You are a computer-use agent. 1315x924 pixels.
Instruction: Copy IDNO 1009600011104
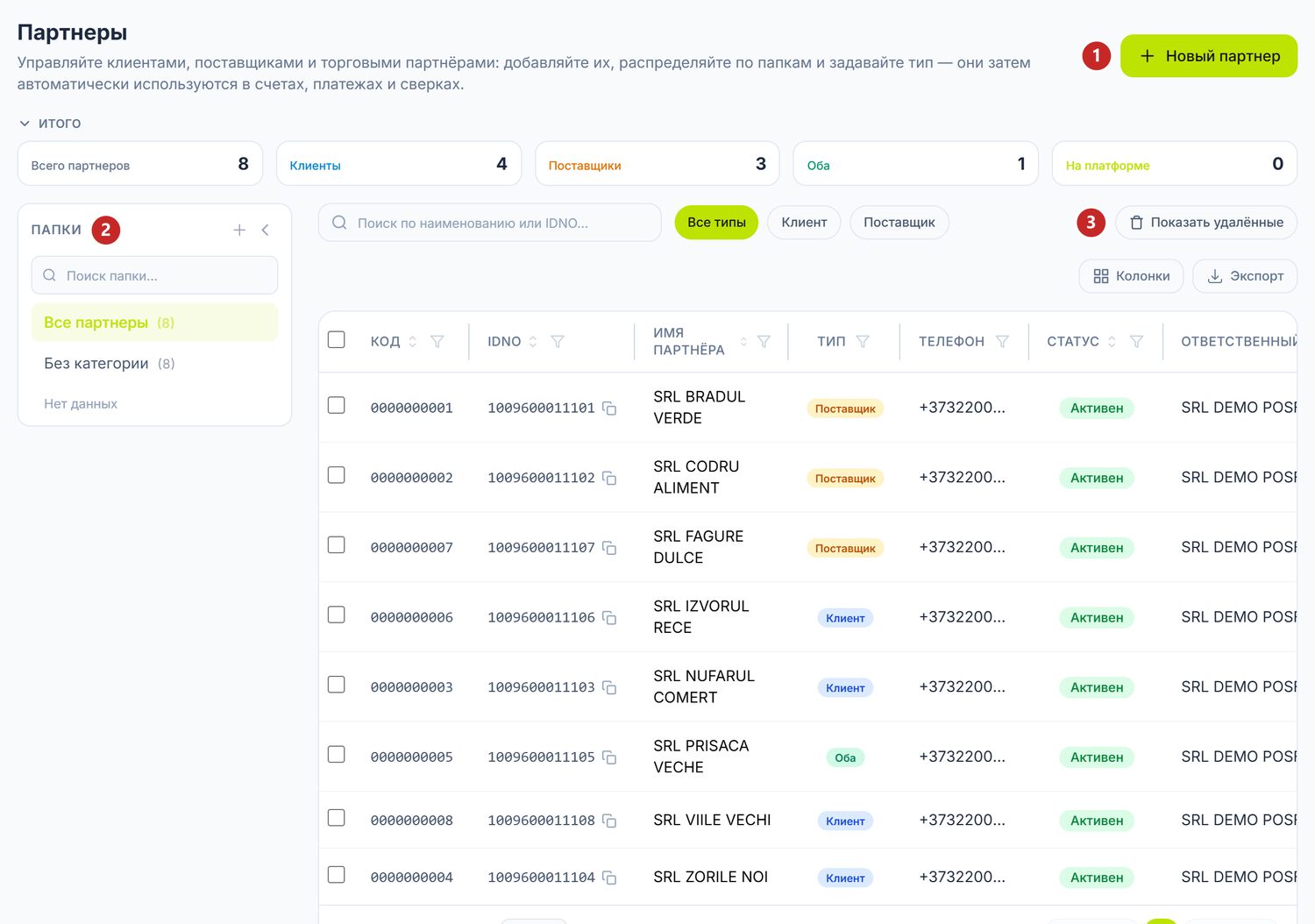[609, 878]
